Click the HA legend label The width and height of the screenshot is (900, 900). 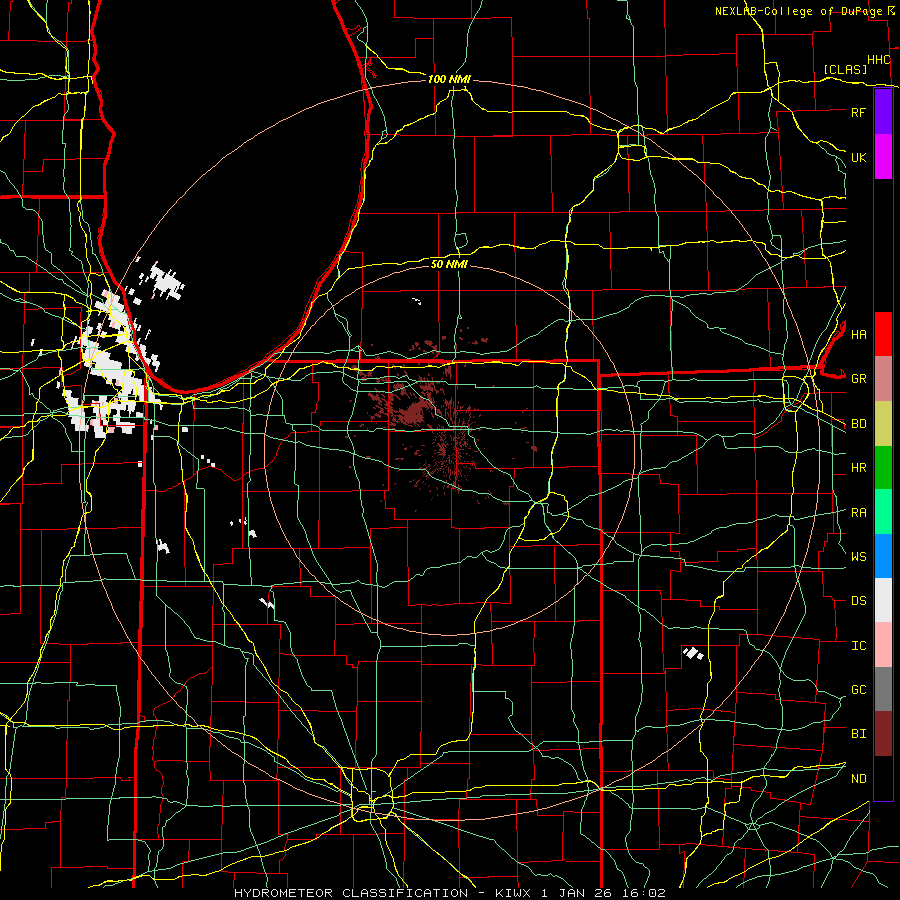click(858, 335)
